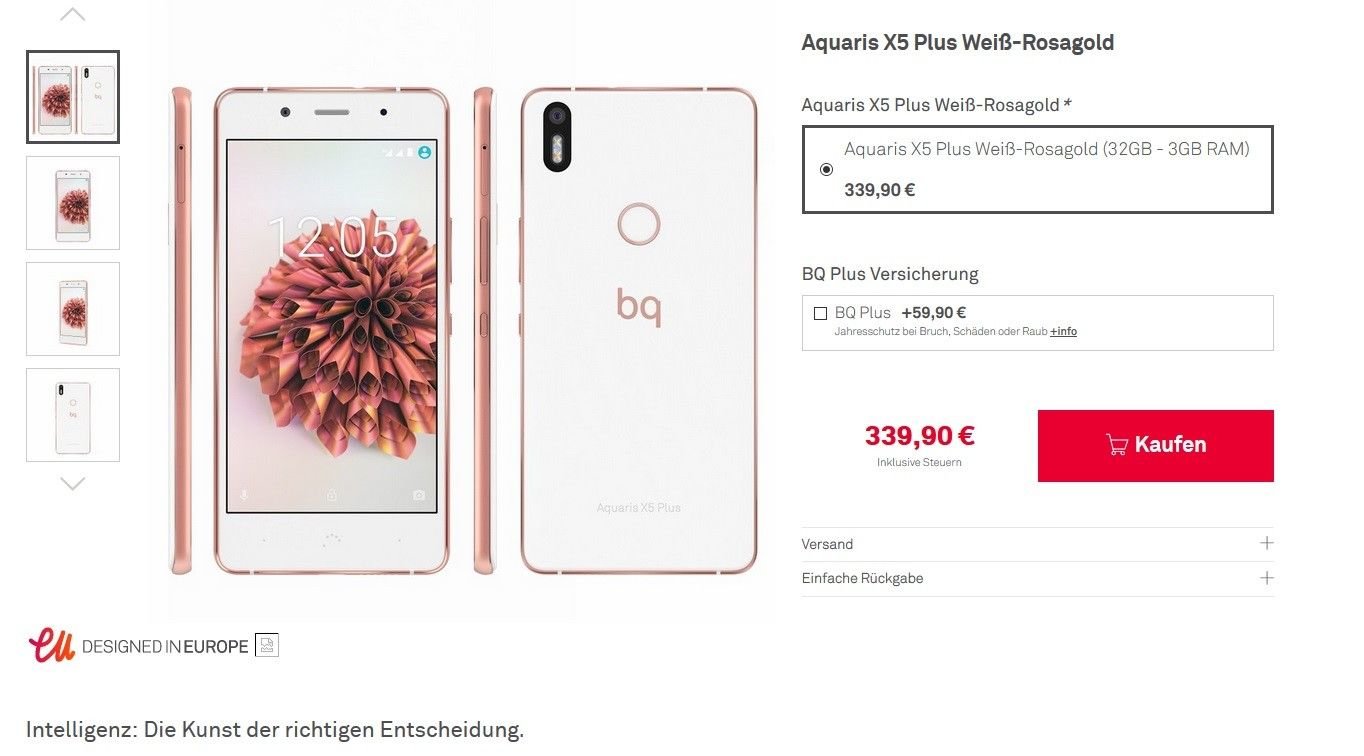
Task: Click the up chevron above thumbnails
Action: click(x=73, y=14)
